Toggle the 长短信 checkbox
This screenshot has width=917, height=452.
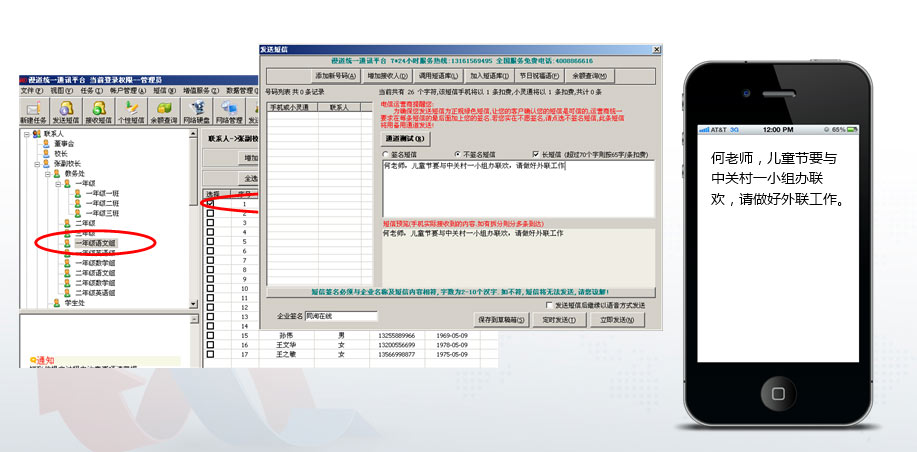pos(537,154)
